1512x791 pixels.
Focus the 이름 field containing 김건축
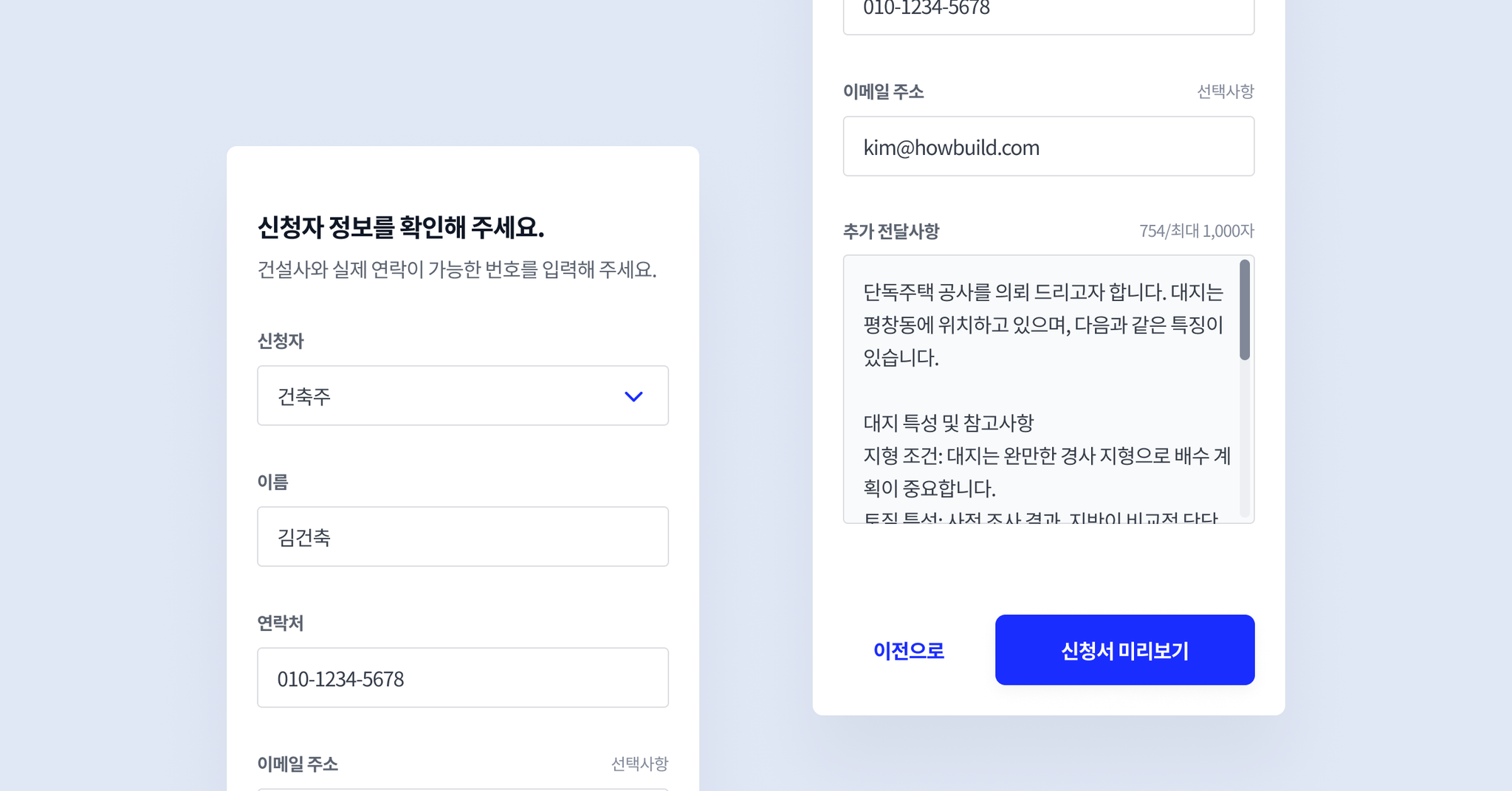tap(463, 536)
